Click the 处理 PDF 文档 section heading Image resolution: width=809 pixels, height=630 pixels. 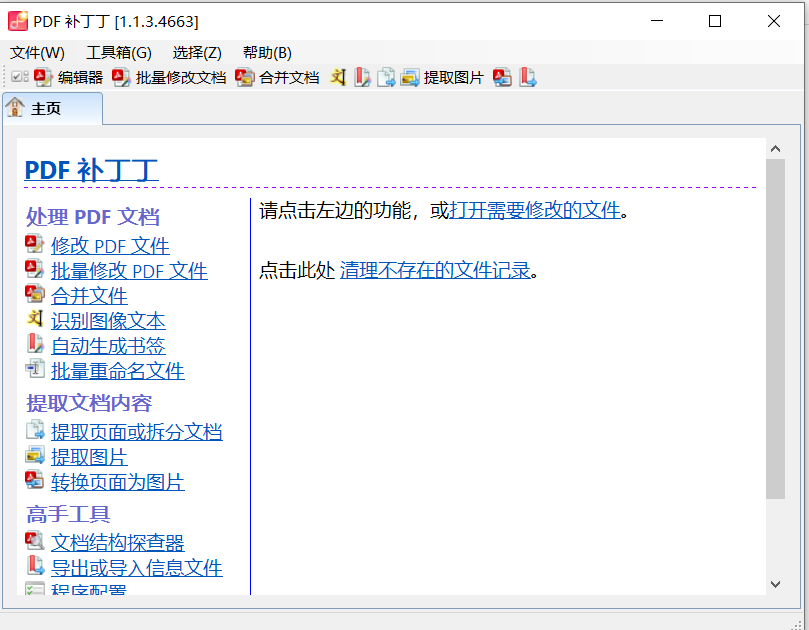93,217
